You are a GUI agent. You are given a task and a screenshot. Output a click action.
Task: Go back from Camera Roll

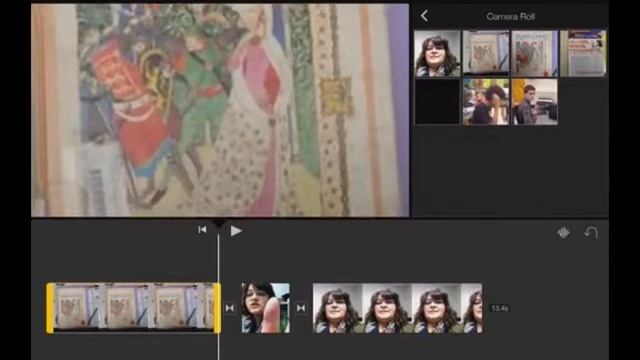[424, 16]
